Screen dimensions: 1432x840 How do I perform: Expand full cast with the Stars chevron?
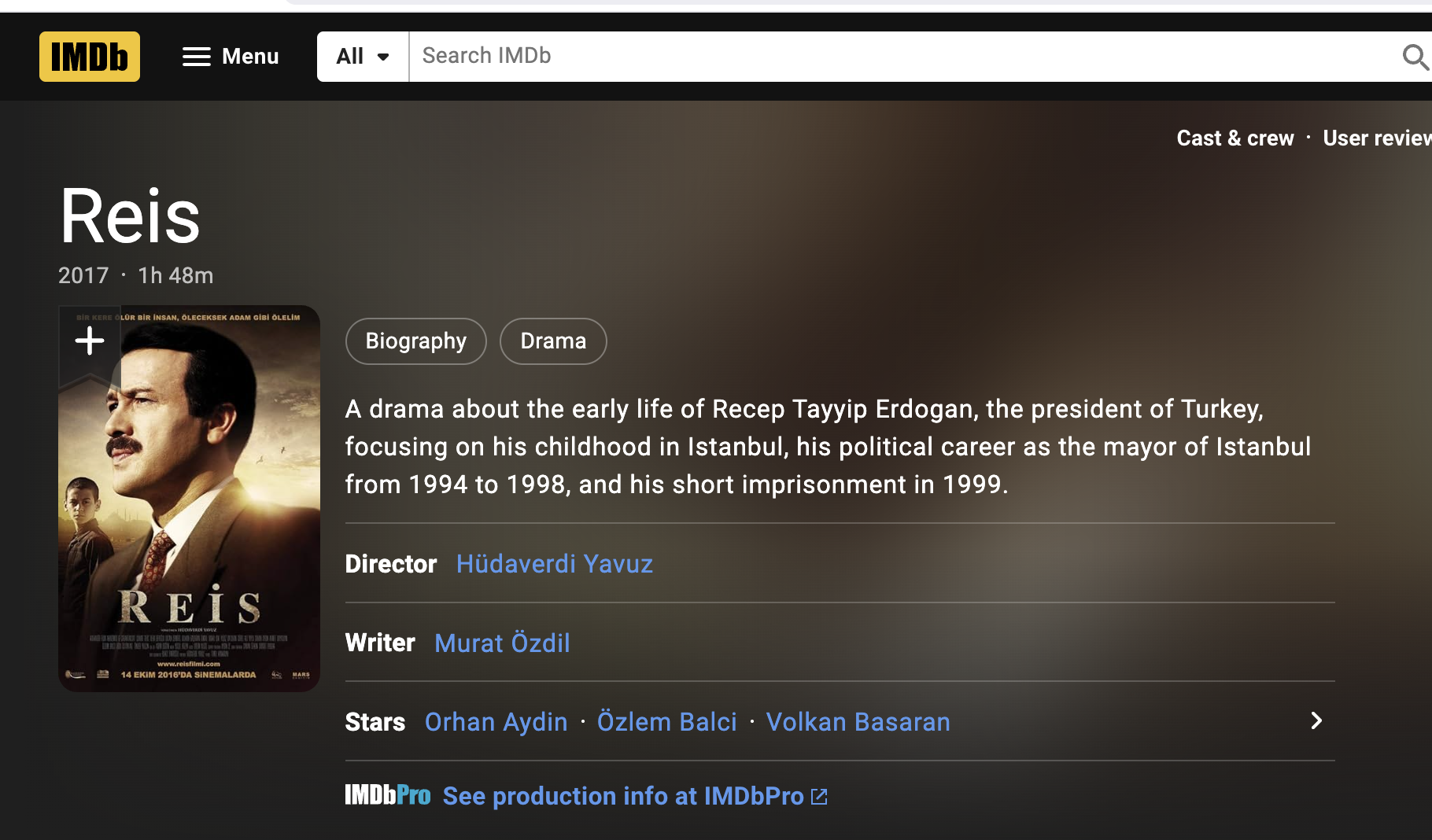tap(1316, 721)
